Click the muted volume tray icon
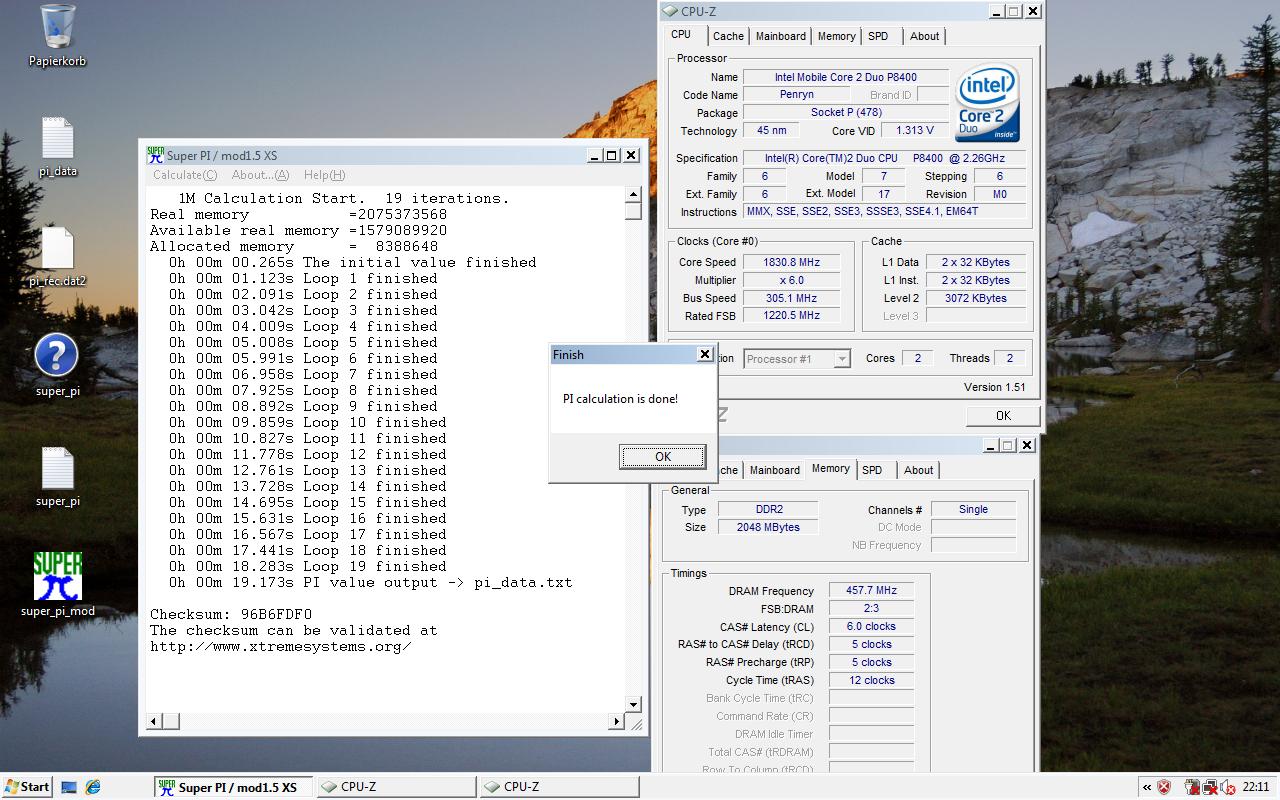This screenshot has width=1280, height=800. click(x=1226, y=787)
